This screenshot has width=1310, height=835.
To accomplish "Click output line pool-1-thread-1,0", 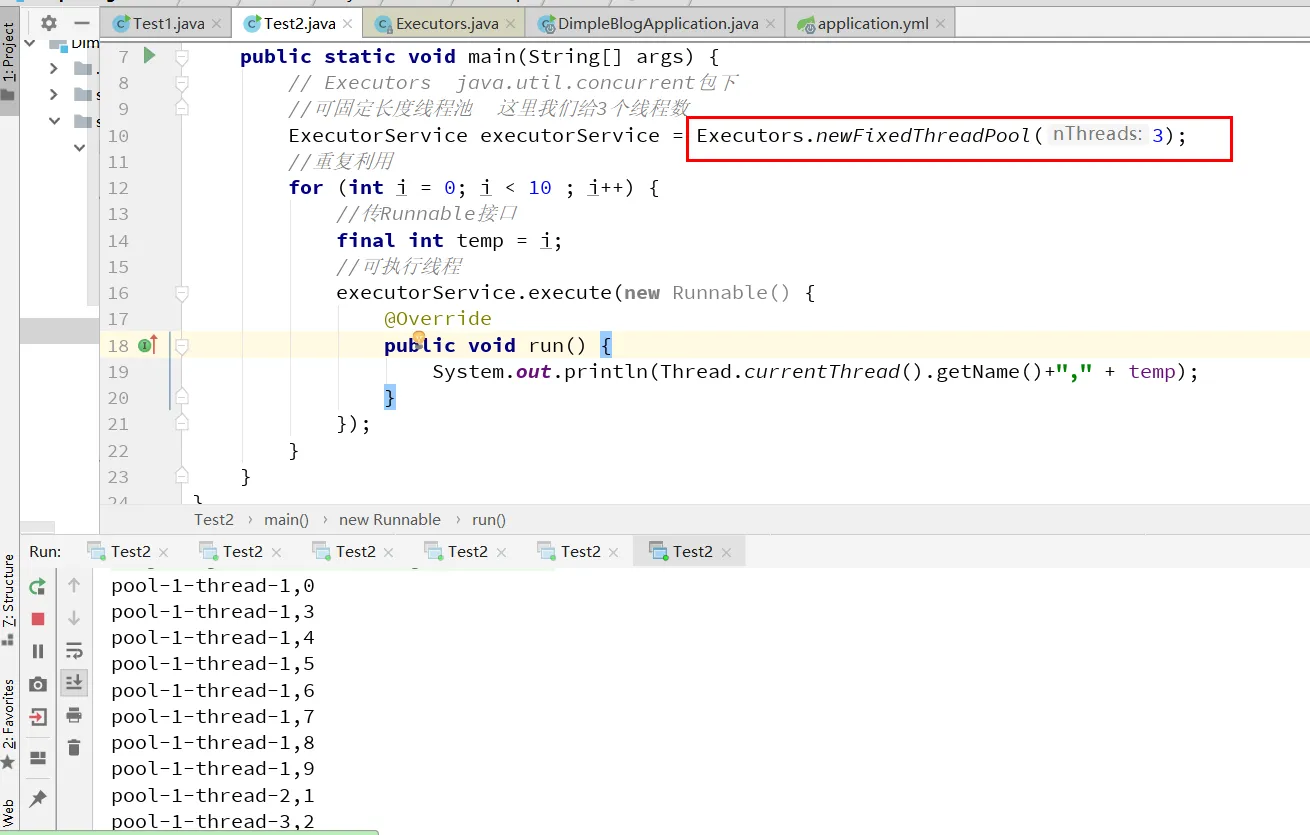I will 213,585.
